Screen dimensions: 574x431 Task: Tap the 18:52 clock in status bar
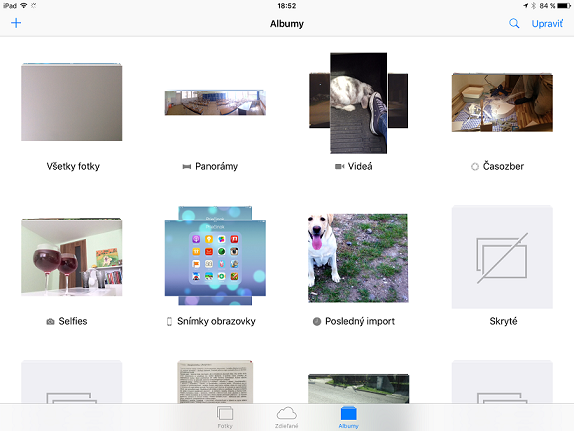coord(287,5)
